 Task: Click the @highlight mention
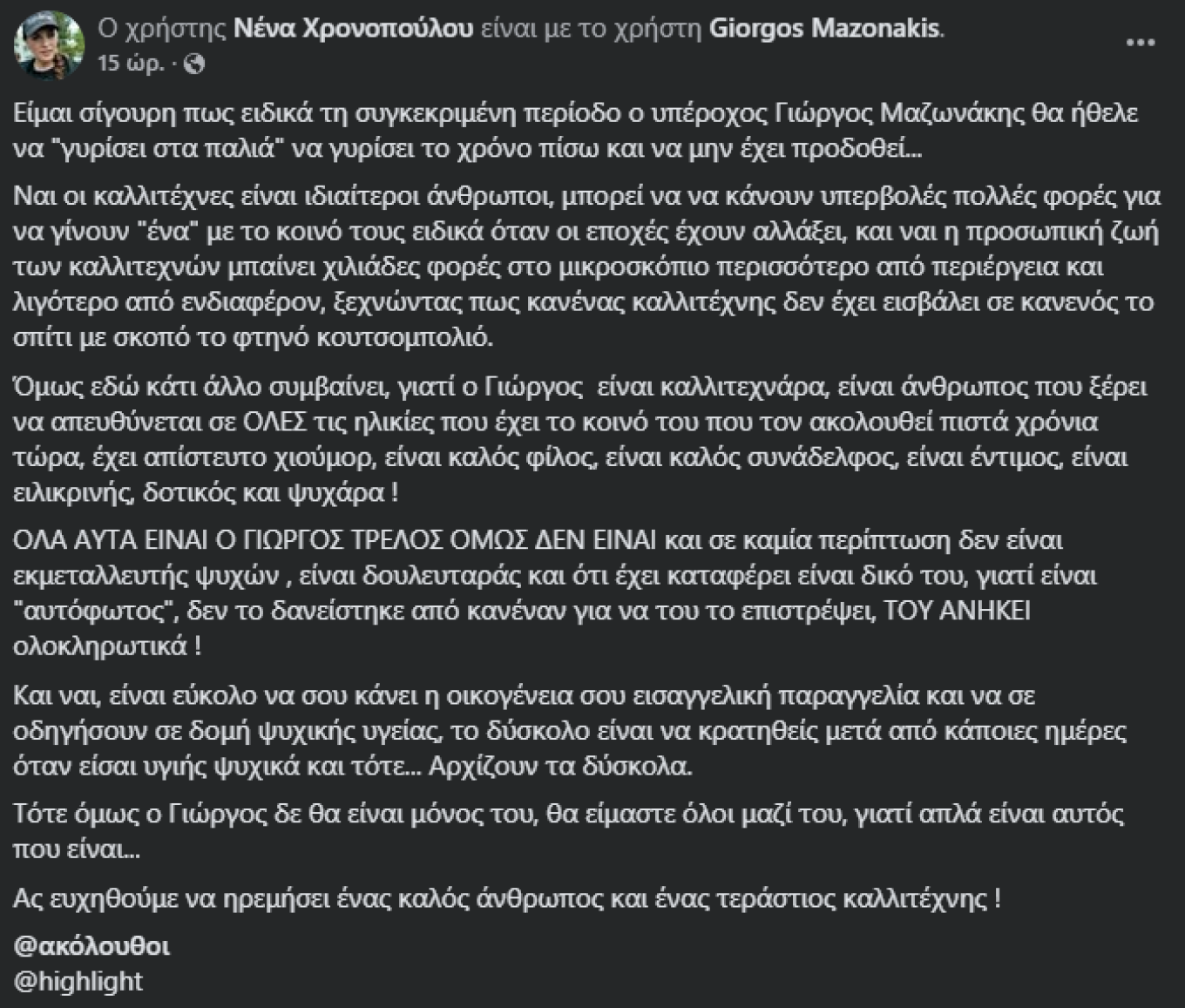click(78, 981)
